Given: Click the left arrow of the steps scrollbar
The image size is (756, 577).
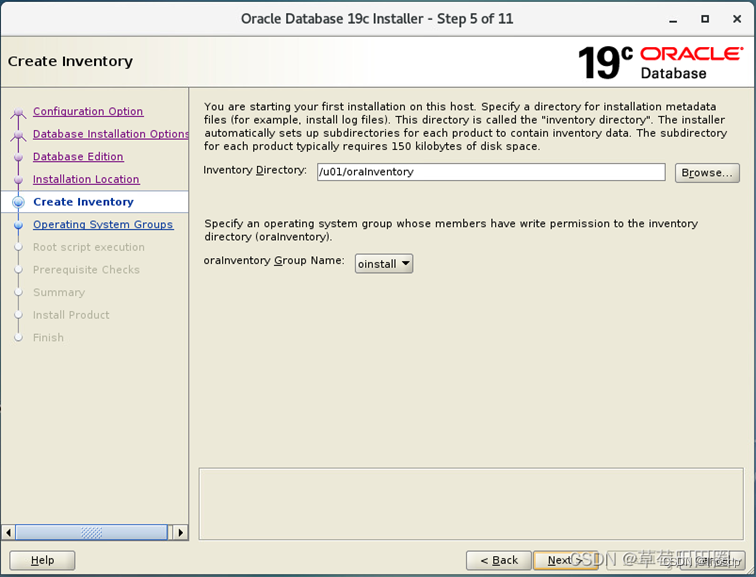Looking at the screenshot, I should point(8,532).
